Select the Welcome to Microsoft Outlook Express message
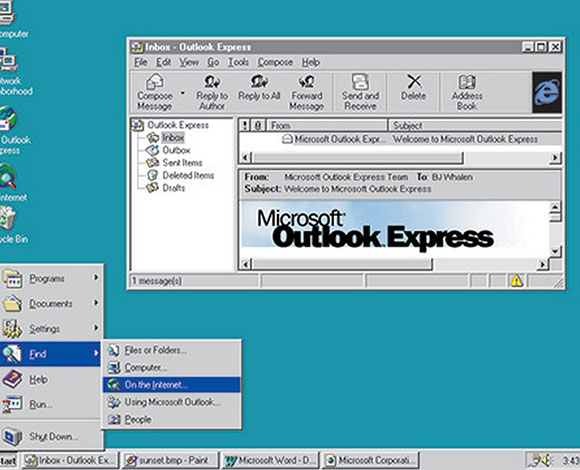Image resolution: width=580 pixels, height=470 pixels. coord(401,139)
